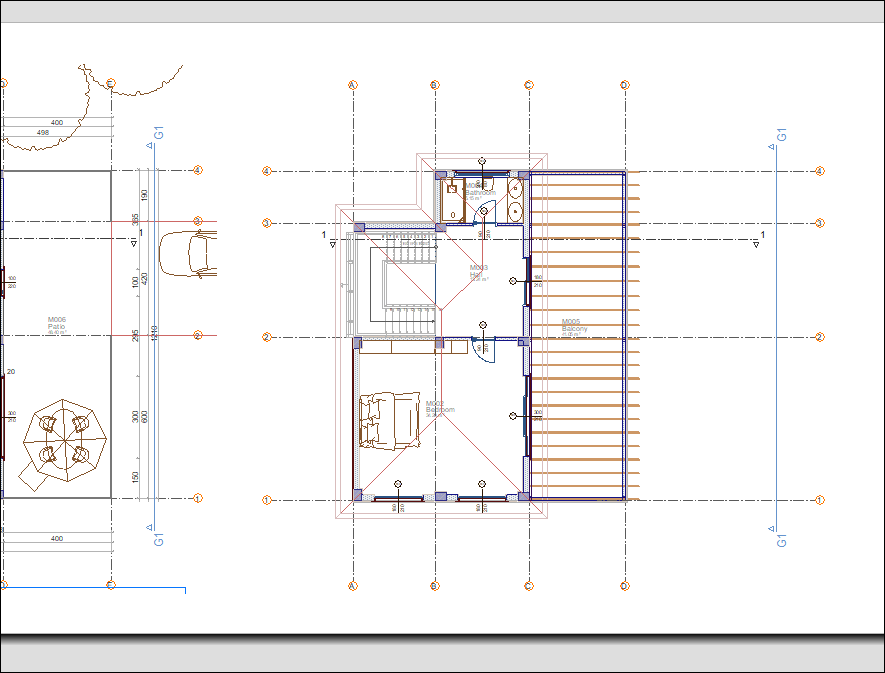Click the 150 dimension text

click(x=135, y=478)
